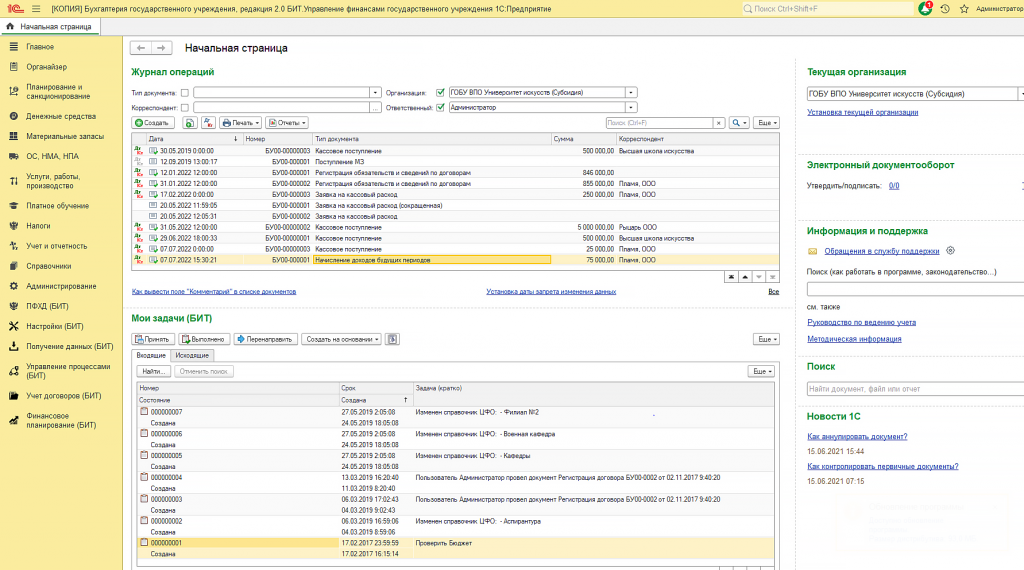Screen dimensions: 1024x570
Task: Switch to Входящие tab
Action: (x=151, y=356)
